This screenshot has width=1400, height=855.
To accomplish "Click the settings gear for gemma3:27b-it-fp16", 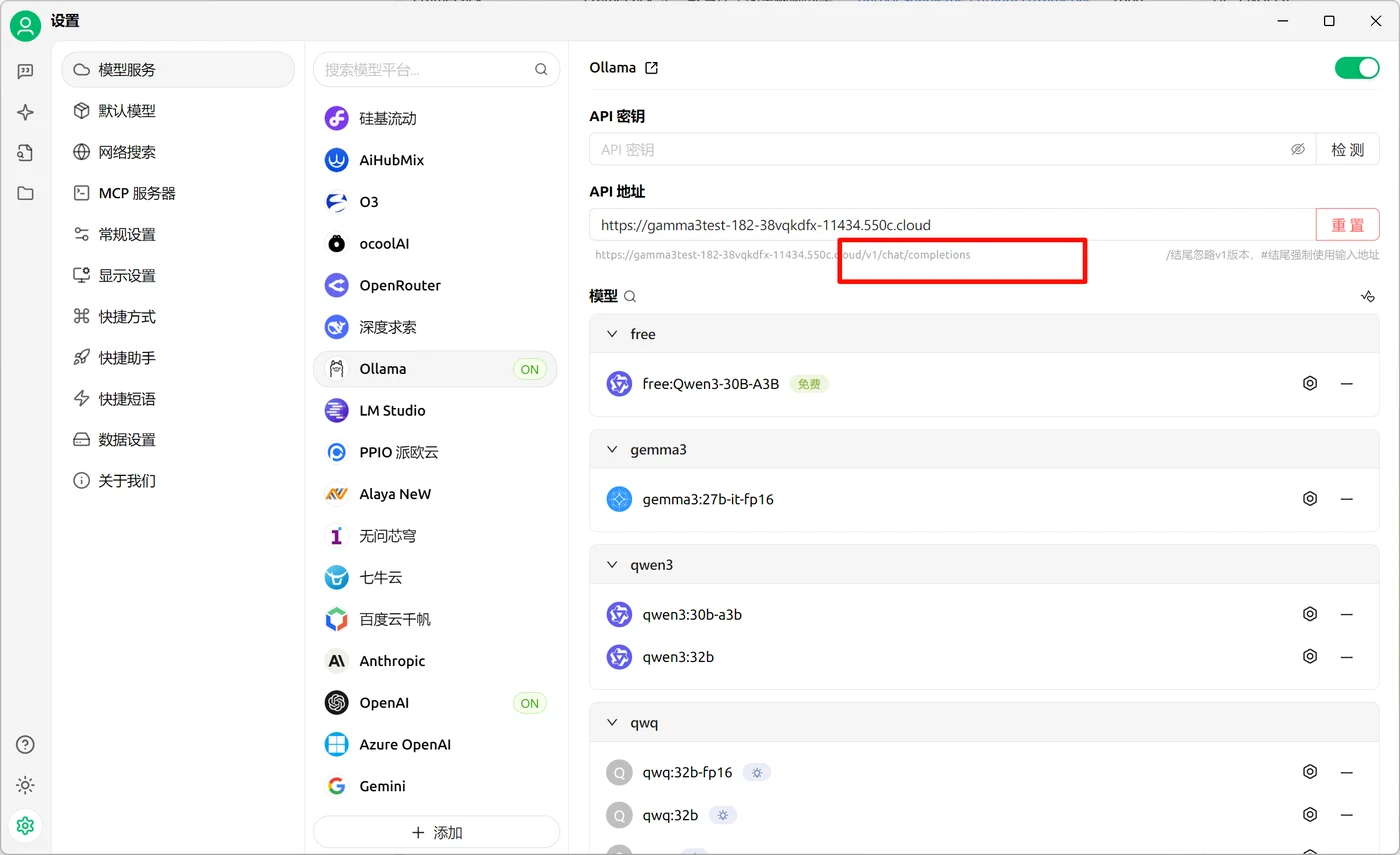I will pos(1310,498).
